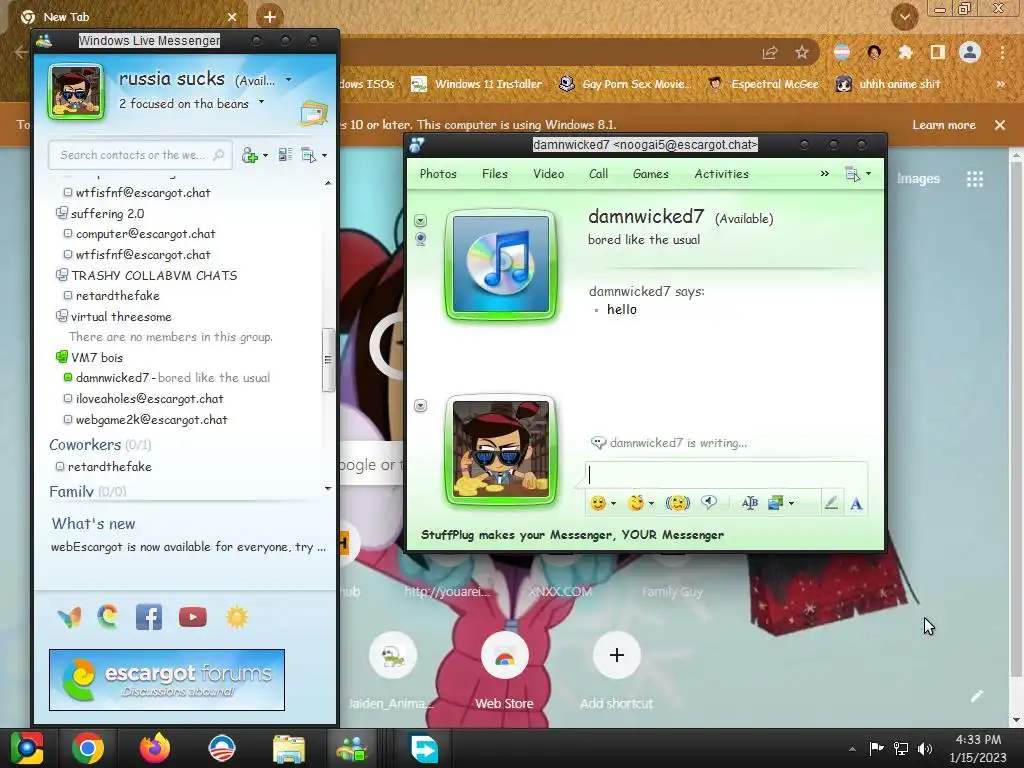1024x768 pixels.
Task: Collapse the TRASHY COLLABVM CHATS group
Action: pyautogui.click(x=62, y=275)
